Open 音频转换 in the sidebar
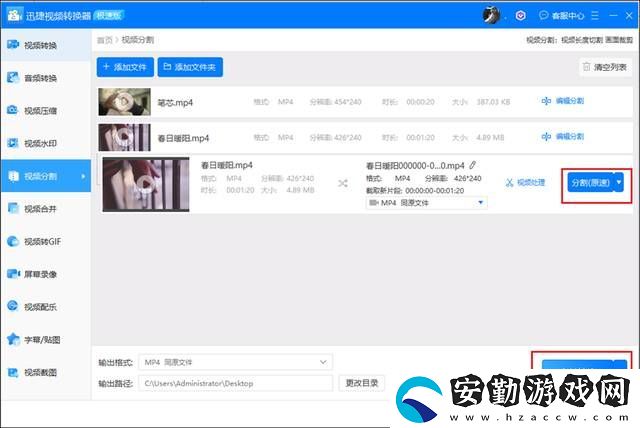640x428 pixels. coord(46,78)
